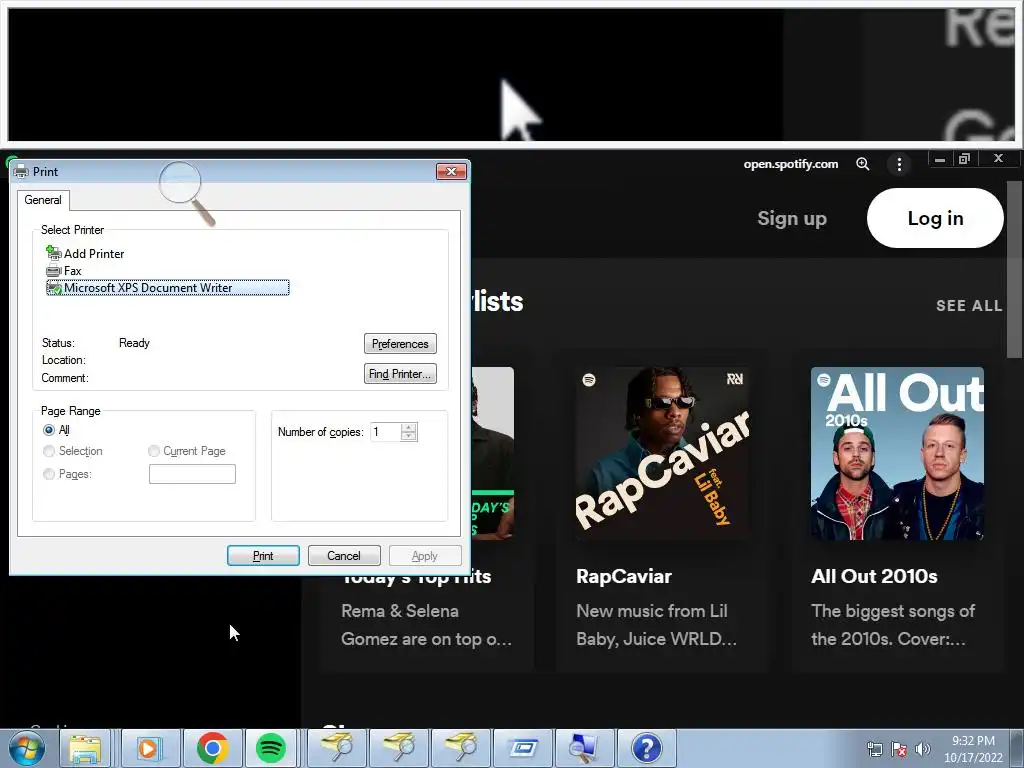The width and height of the screenshot is (1024, 768).
Task: Click the date 10/17/2022 in the taskbar
Action: pos(973,758)
